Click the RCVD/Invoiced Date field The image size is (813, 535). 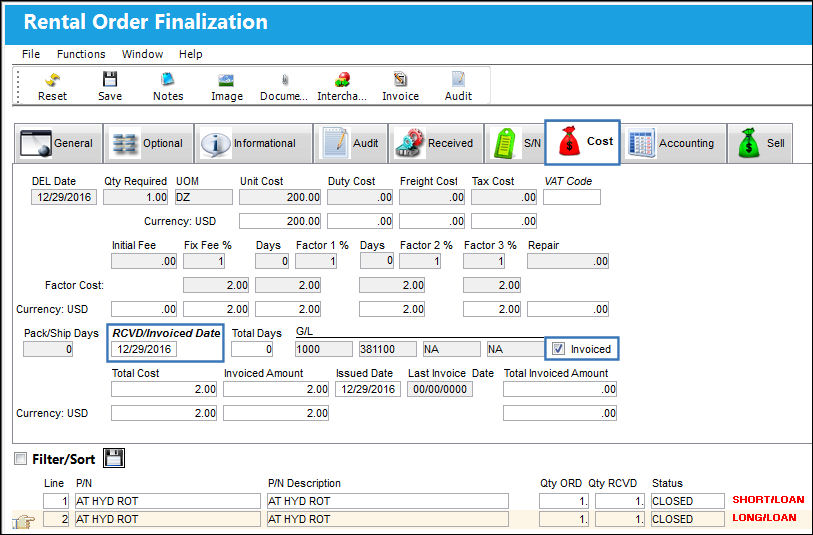pos(144,349)
